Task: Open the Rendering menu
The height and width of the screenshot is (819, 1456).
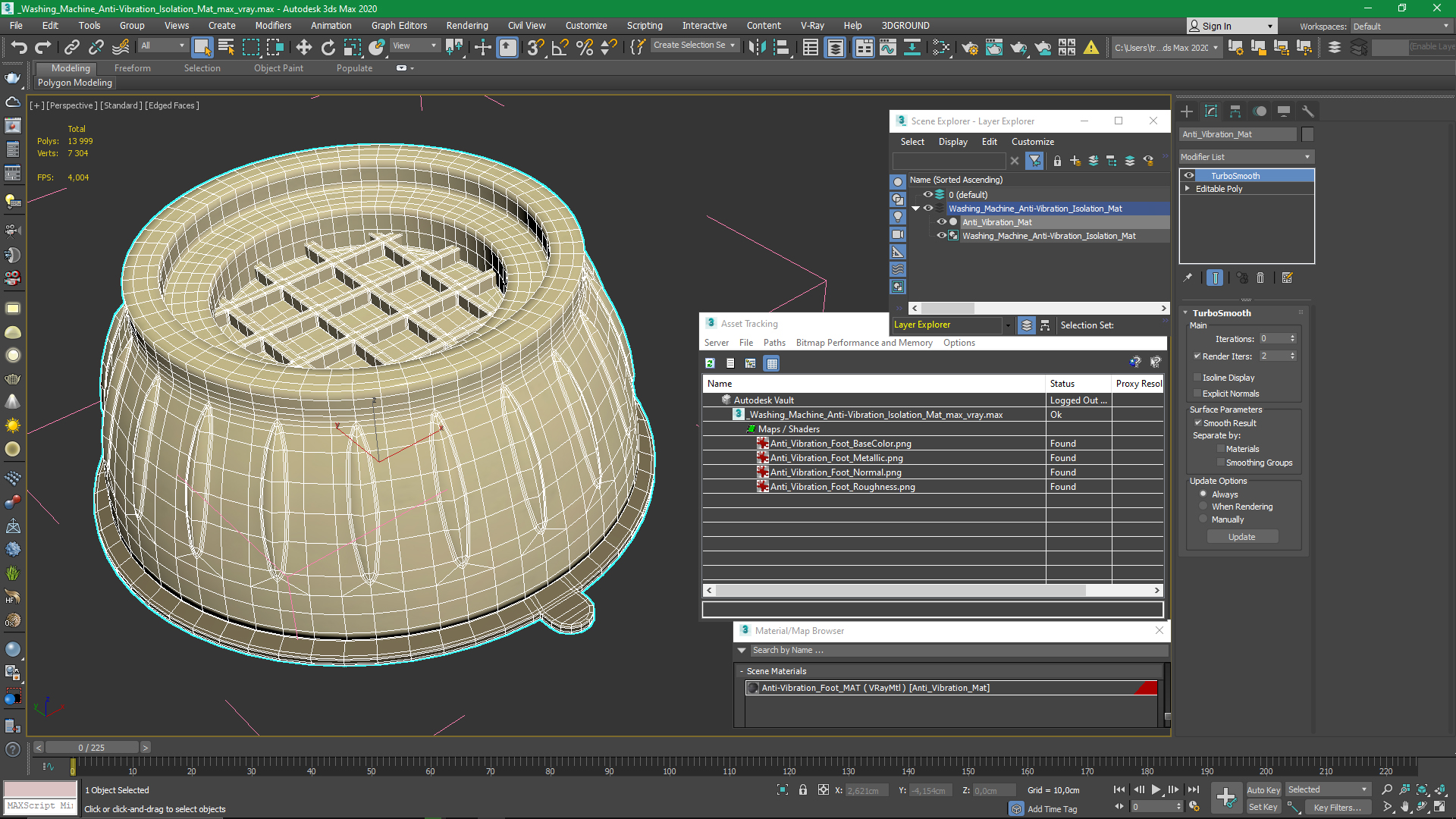Action: (467, 25)
